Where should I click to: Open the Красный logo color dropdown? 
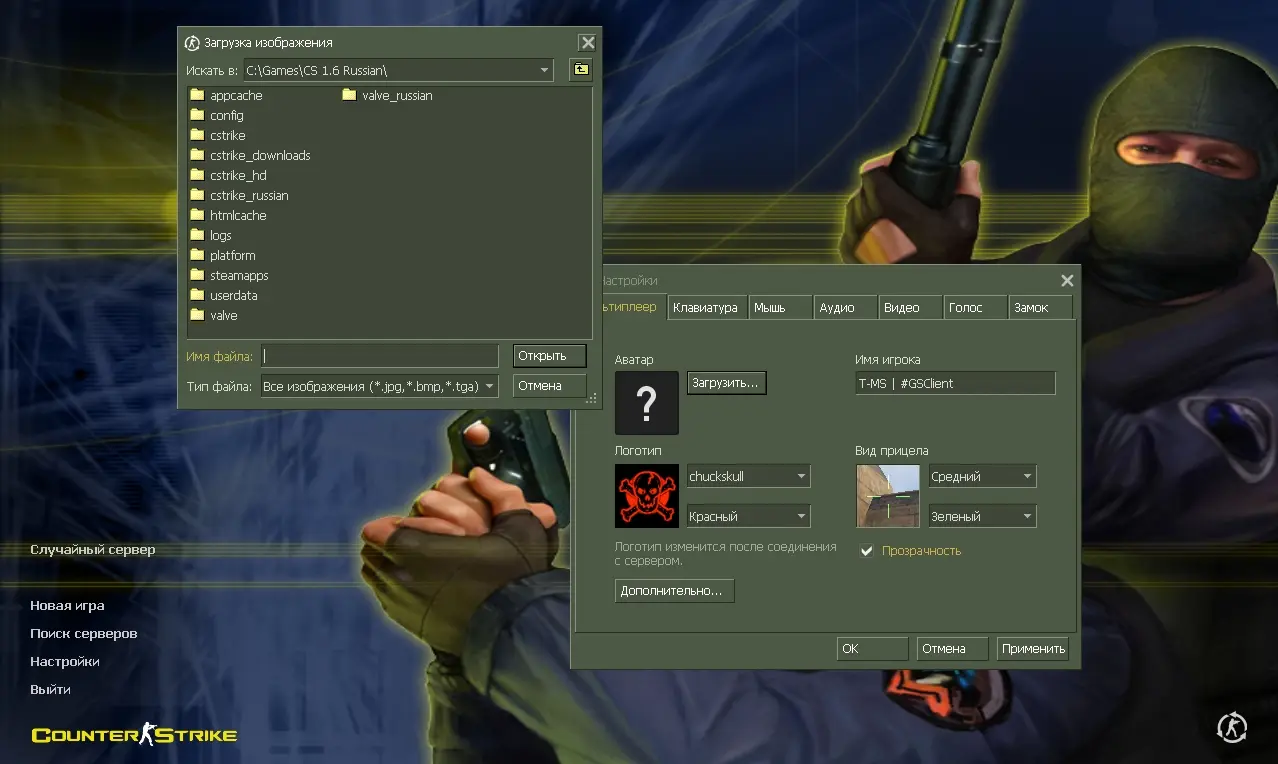[800, 517]
